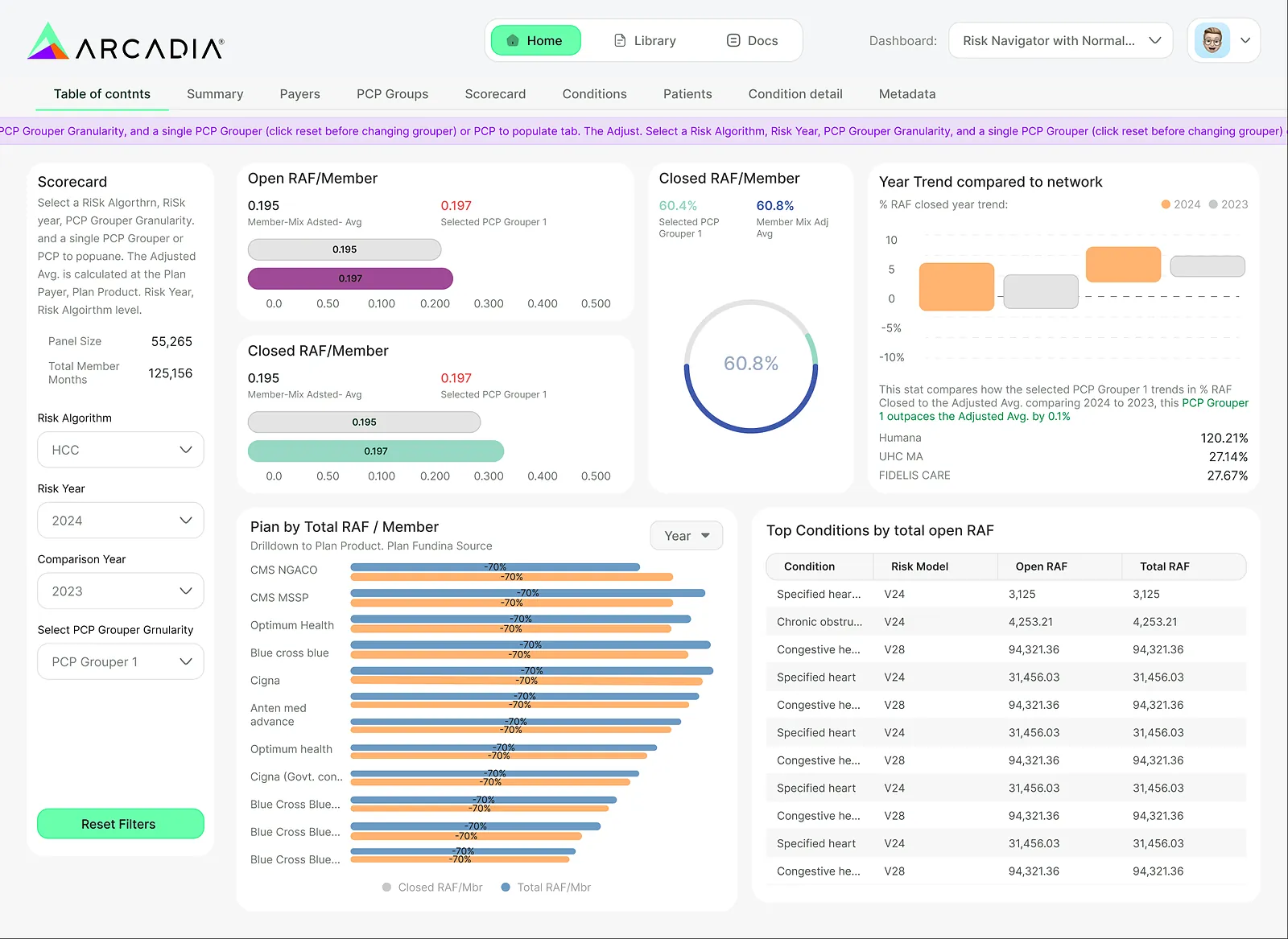Image resolution: width=1288 pixels, height=939 pixels.
Task: Toggle the 2024 legend dot
Action: pos(1166,204)
